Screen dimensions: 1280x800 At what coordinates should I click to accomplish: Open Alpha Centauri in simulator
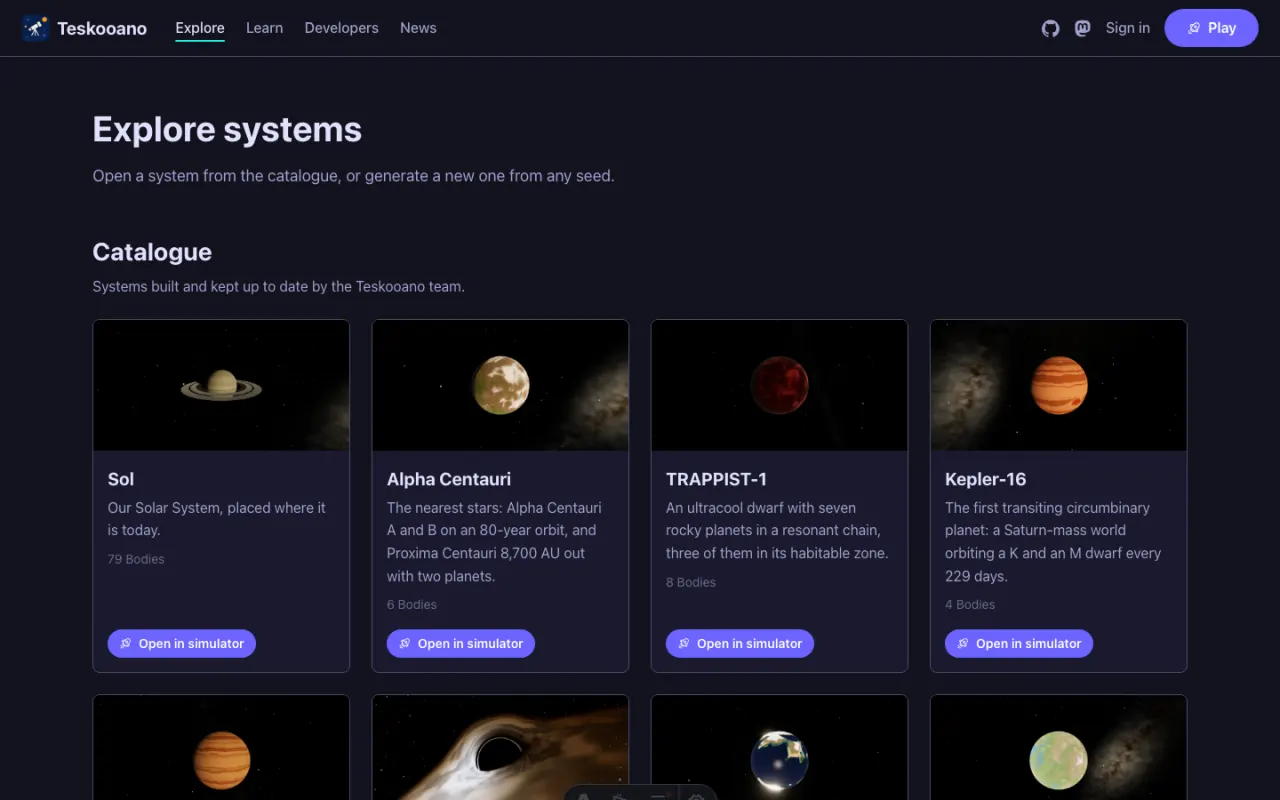pos(461,643)
